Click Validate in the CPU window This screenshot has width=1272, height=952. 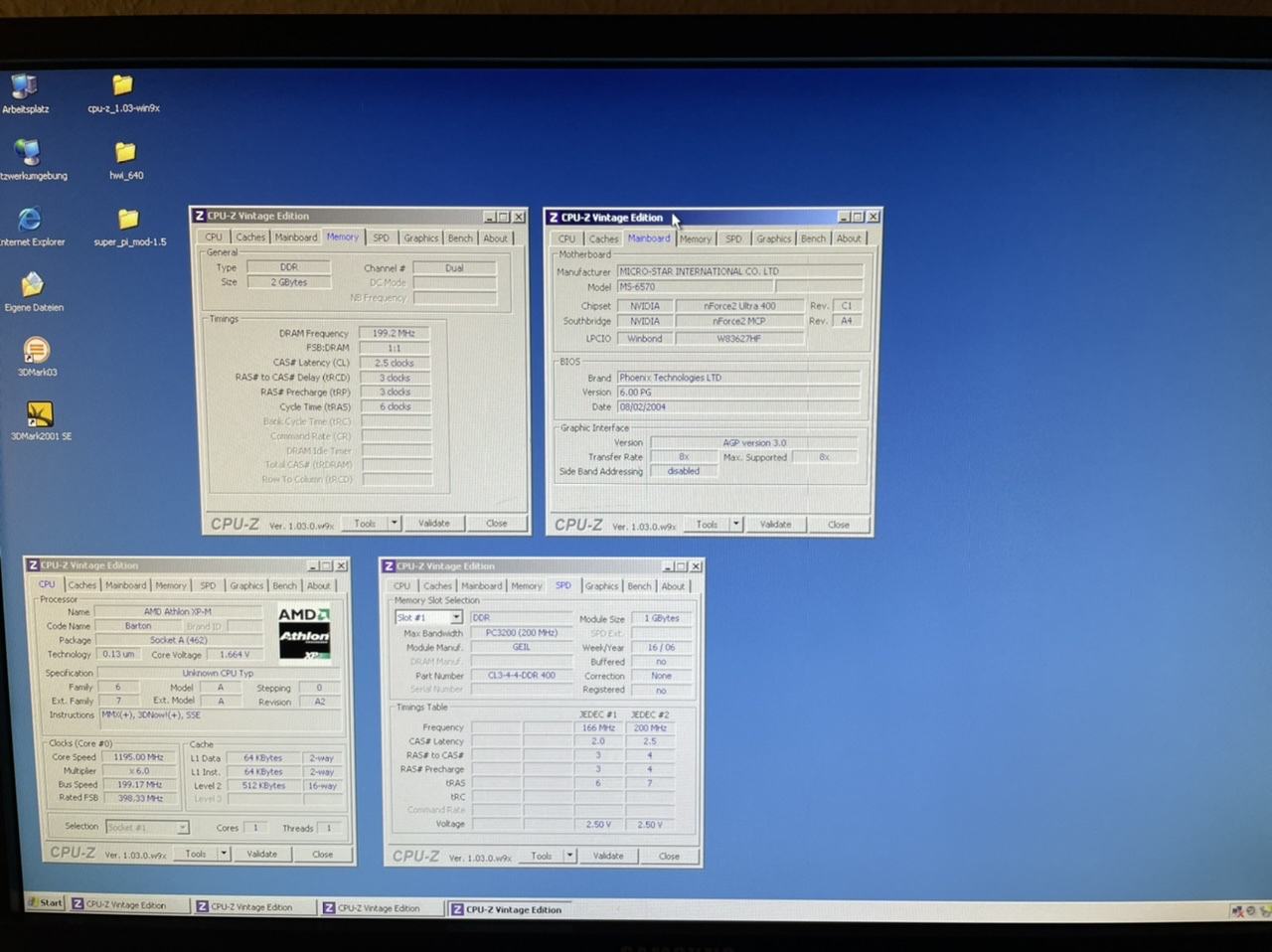click(x=261, y=854)
